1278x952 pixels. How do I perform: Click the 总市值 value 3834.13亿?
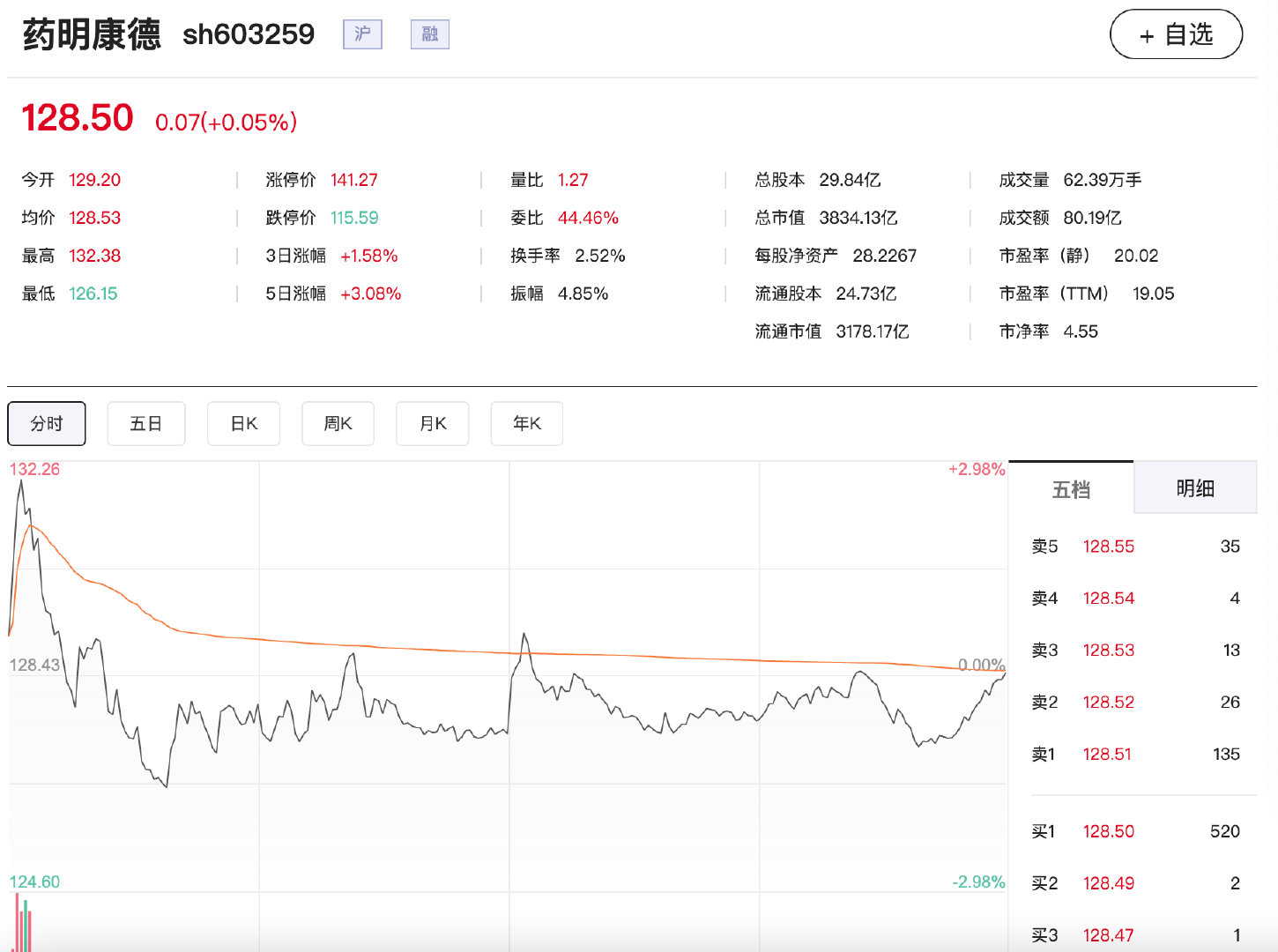[x=858, y=218]
